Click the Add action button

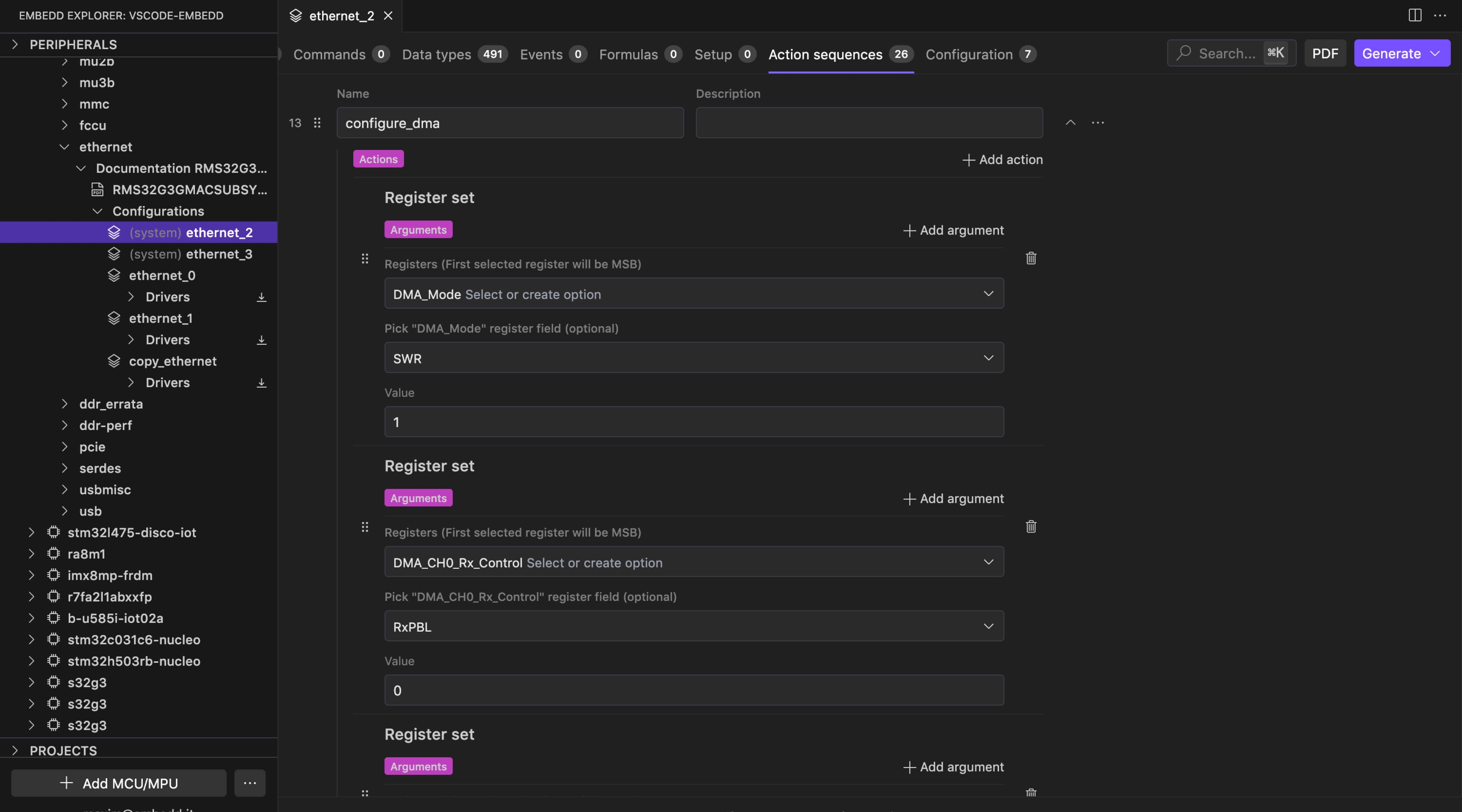pyautogui.click(x=1002, y=159)
